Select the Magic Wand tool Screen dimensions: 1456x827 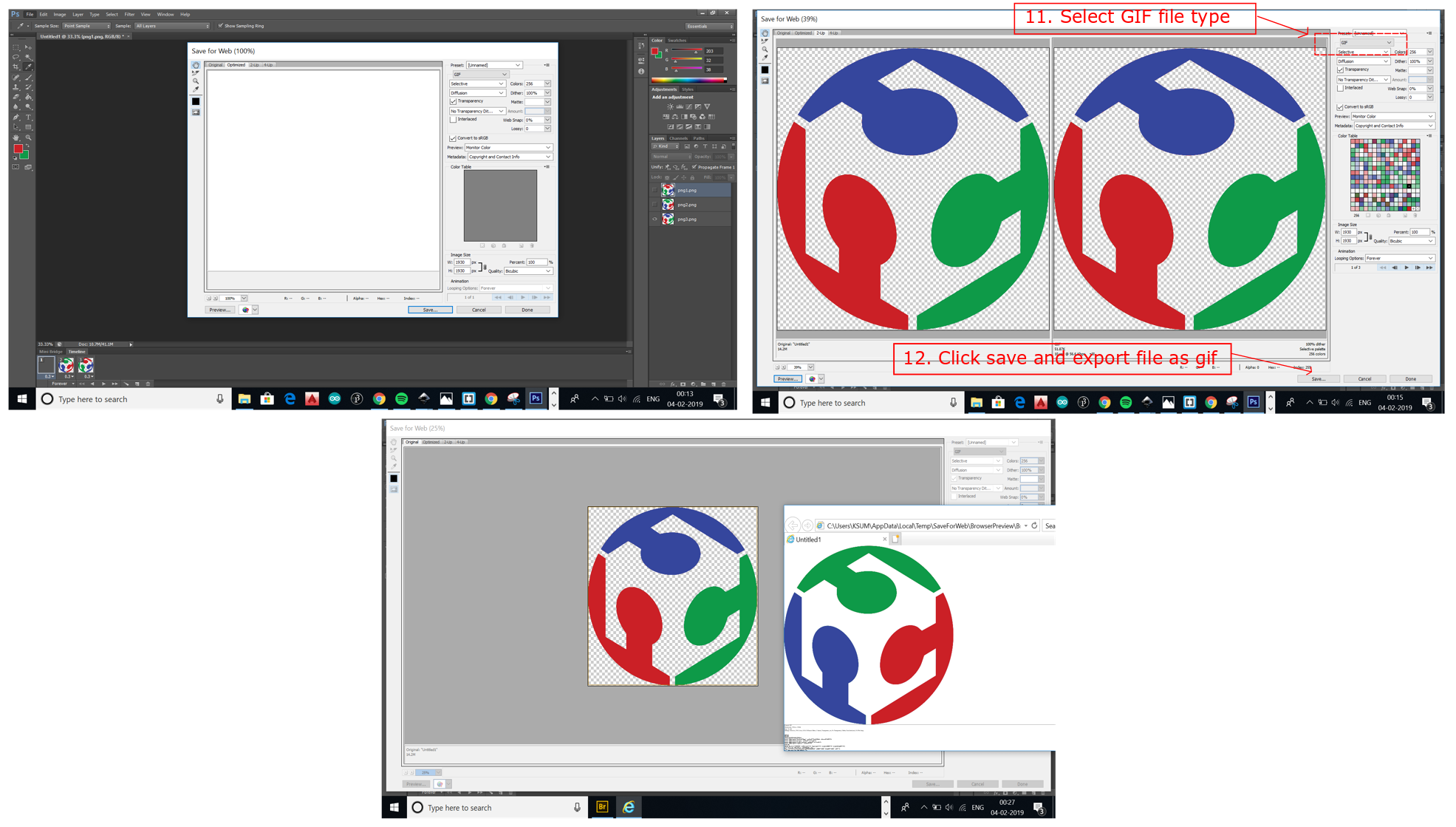(28, 57)
